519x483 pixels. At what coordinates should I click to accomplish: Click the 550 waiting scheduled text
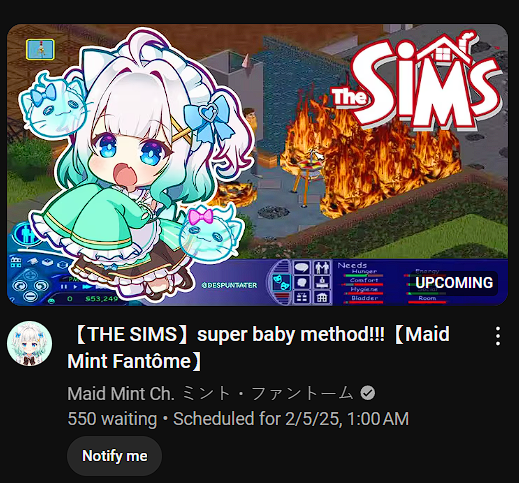tap(238, 419)
